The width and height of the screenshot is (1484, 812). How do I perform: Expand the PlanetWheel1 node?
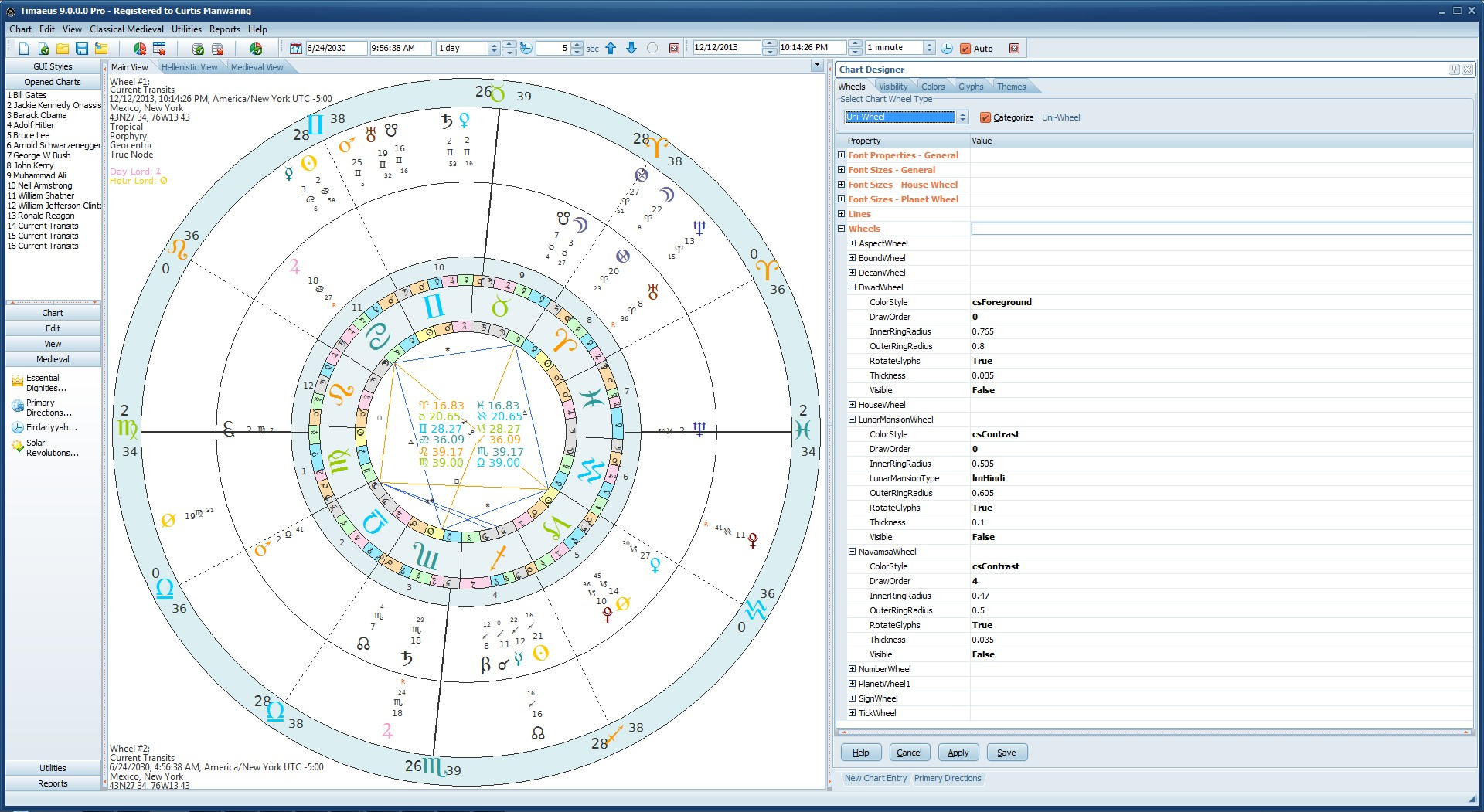click(853, 684)
